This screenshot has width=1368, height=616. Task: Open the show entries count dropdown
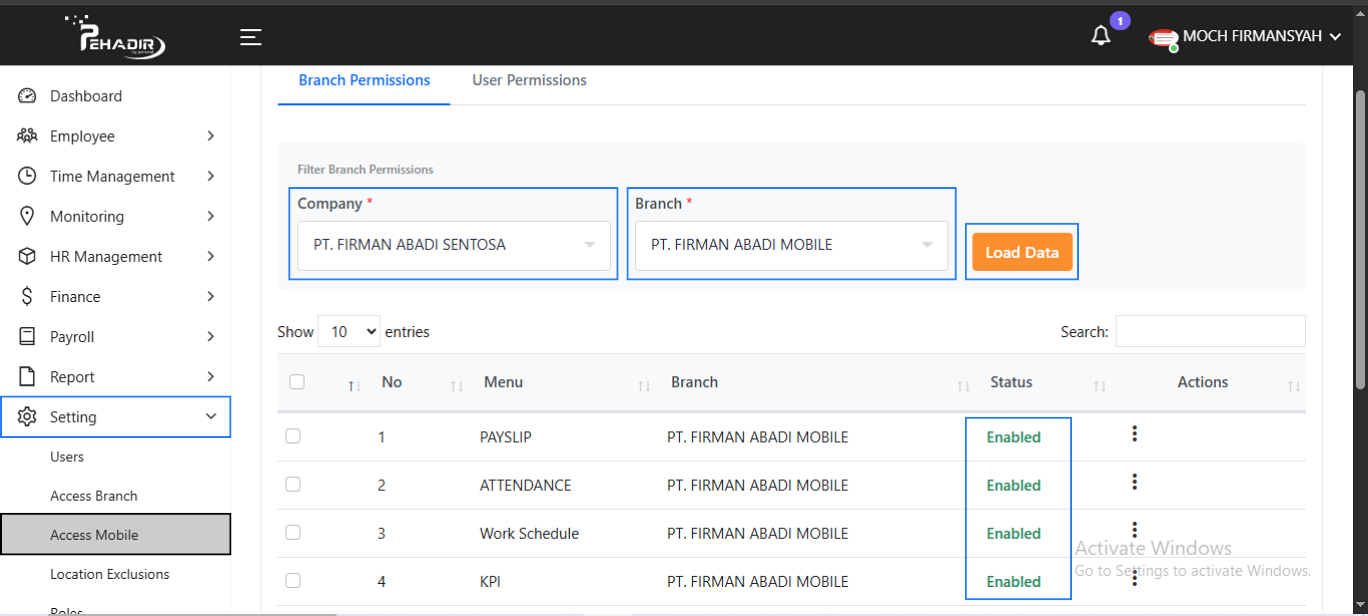348,332
